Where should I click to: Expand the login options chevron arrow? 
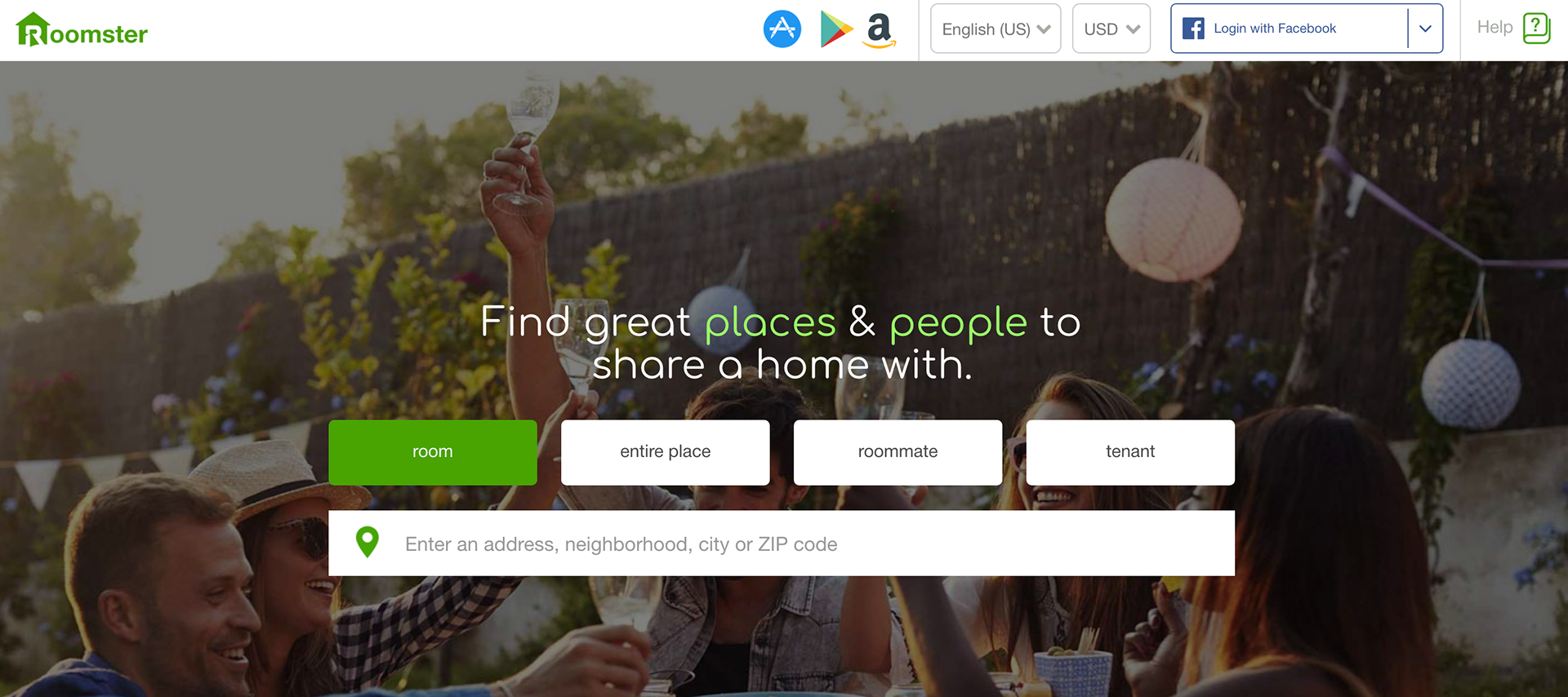click(1425, 29)
